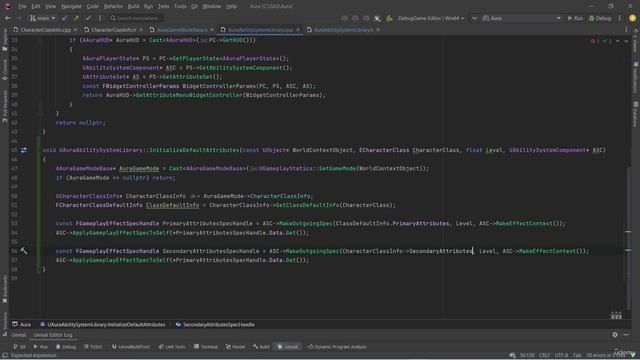Open the TODO tool window
Viewport: 640px width, 360px height.
tap(93, 347)
